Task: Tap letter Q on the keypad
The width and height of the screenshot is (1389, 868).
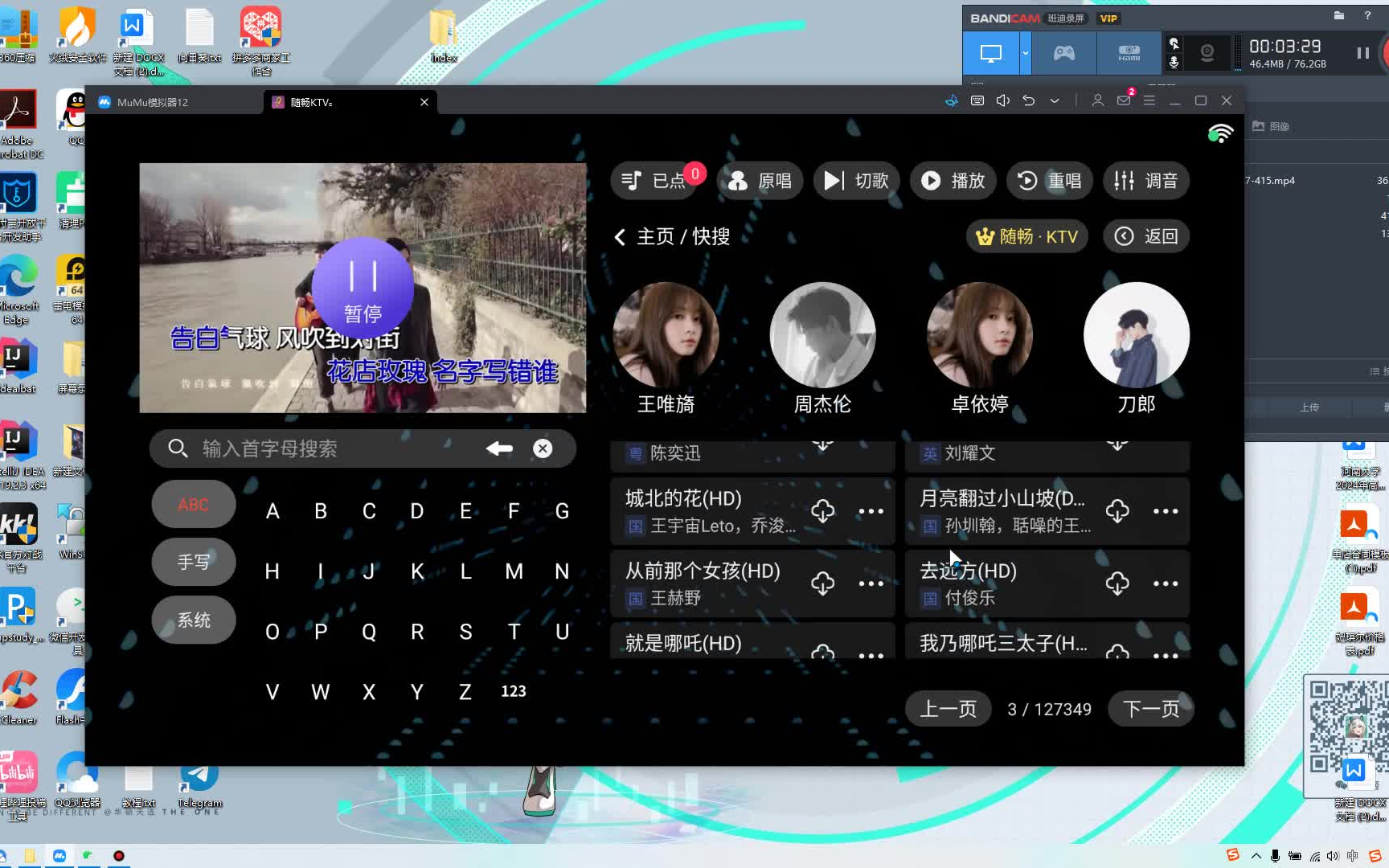Action: pyautogui.click(x=369, y=632)
